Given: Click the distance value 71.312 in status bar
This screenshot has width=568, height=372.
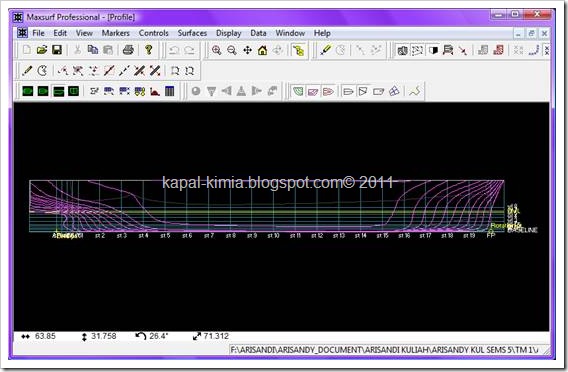Looking at the screenshot, I should tap(216, 336).
